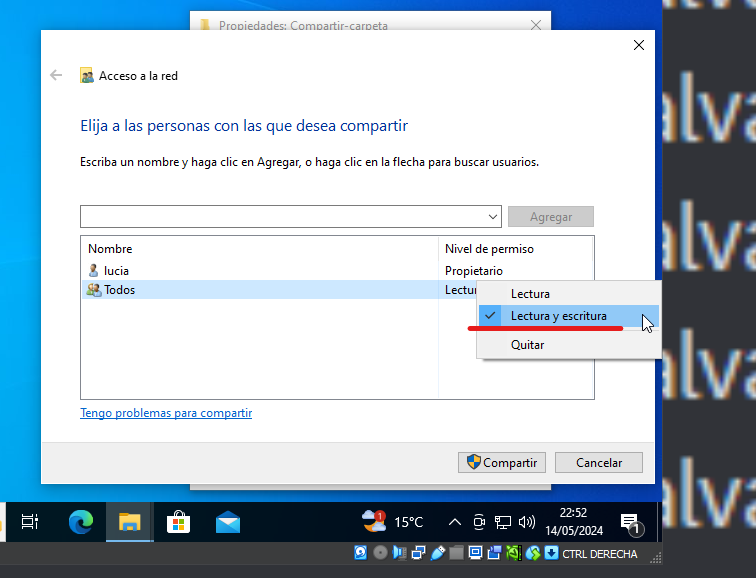Open the clock showing 22:52 14/05/2024
756x578 pixels.
pyautogui.click(x=574, y=522)
